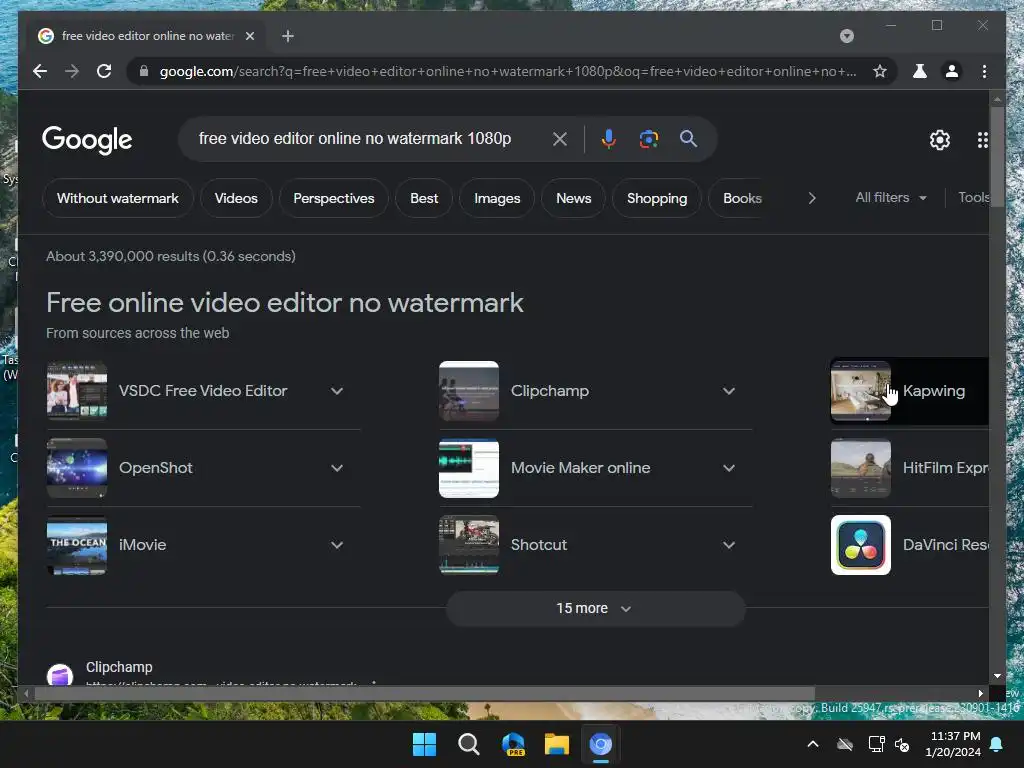The width and height of the screenshot is (1024, 768).
Task: Open File Explorer from taskbar
Action: click(x=556, y=744)
